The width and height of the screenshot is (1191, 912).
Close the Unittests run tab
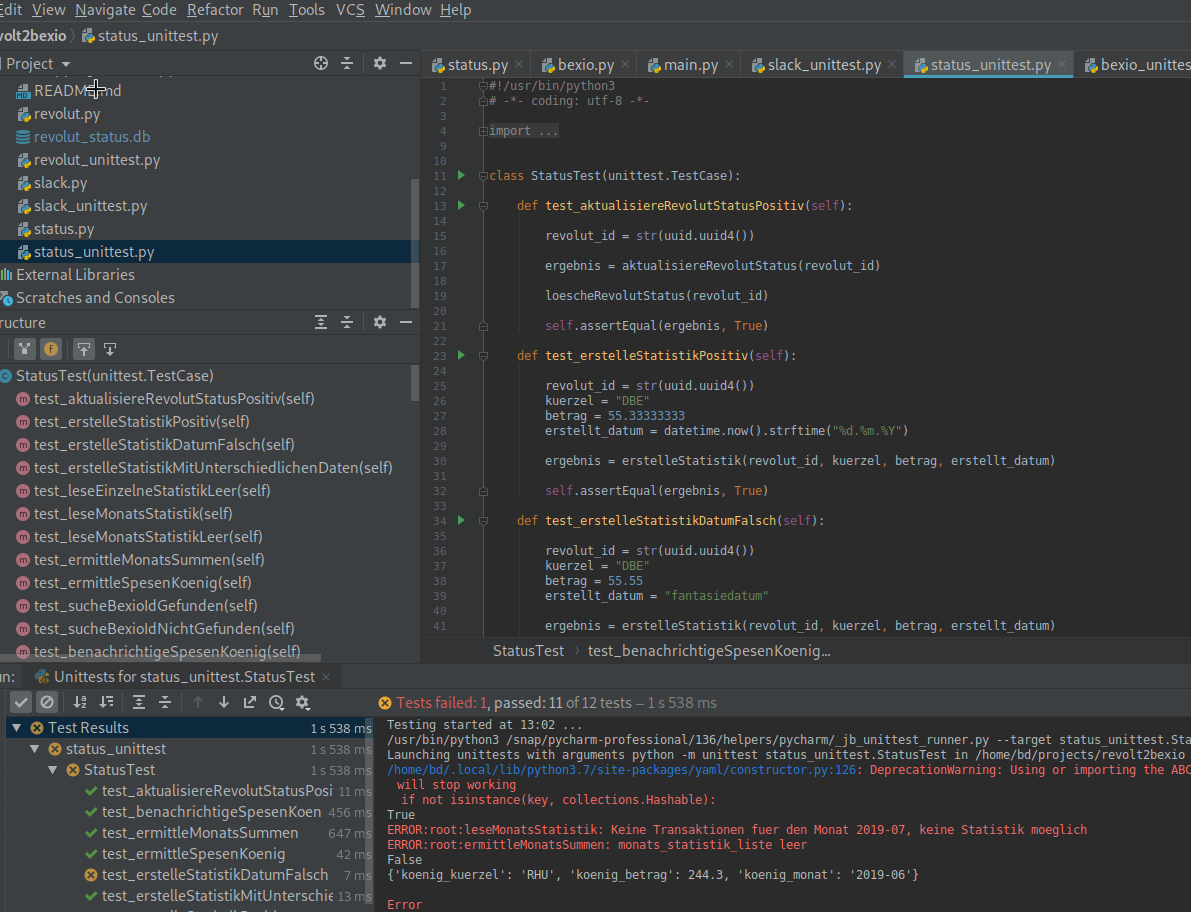pos(326,677)
